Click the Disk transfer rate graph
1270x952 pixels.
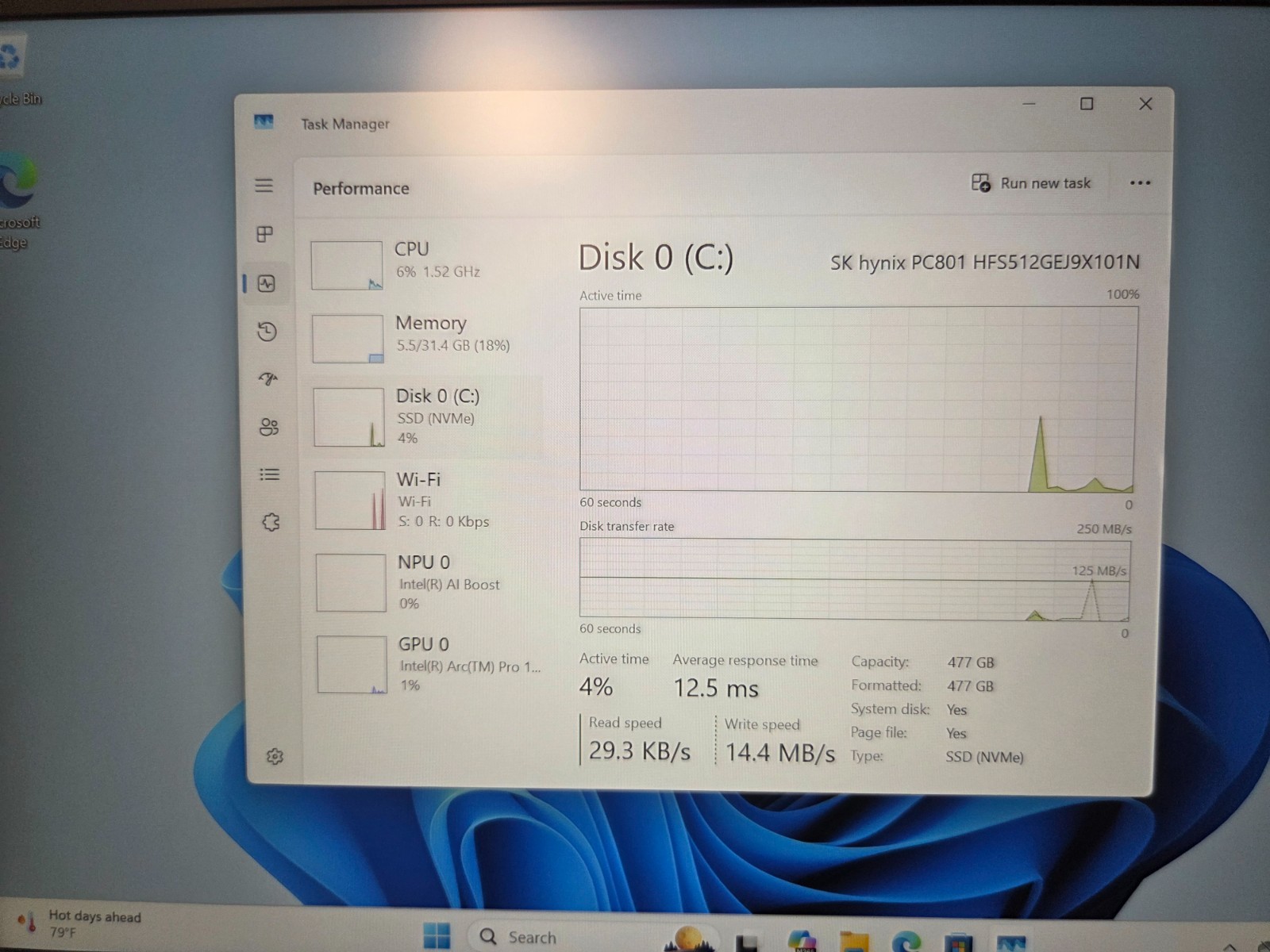(x=855, y=579)
